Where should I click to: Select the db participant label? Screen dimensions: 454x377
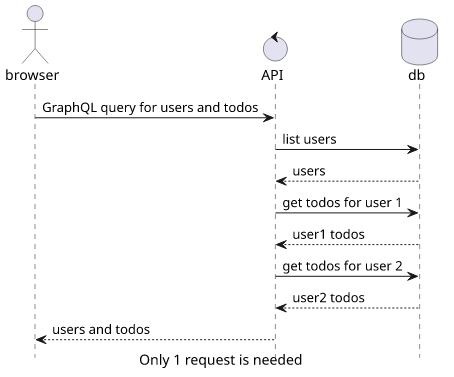click(416, 75)
